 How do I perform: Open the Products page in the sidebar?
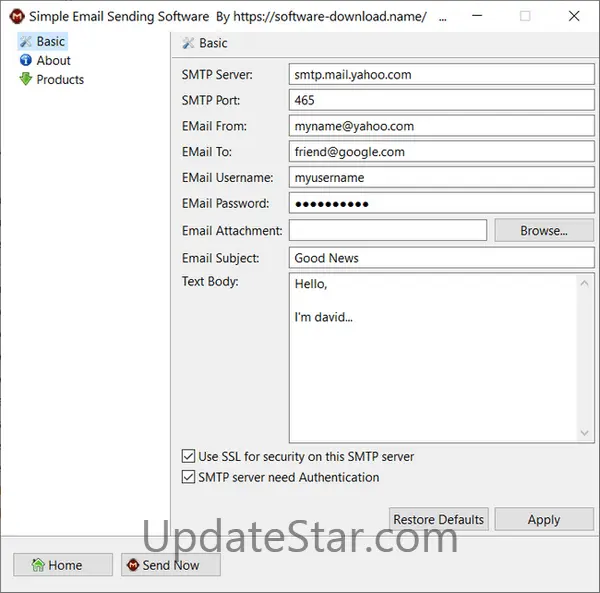pyautogui.click(x=60, y=80)
